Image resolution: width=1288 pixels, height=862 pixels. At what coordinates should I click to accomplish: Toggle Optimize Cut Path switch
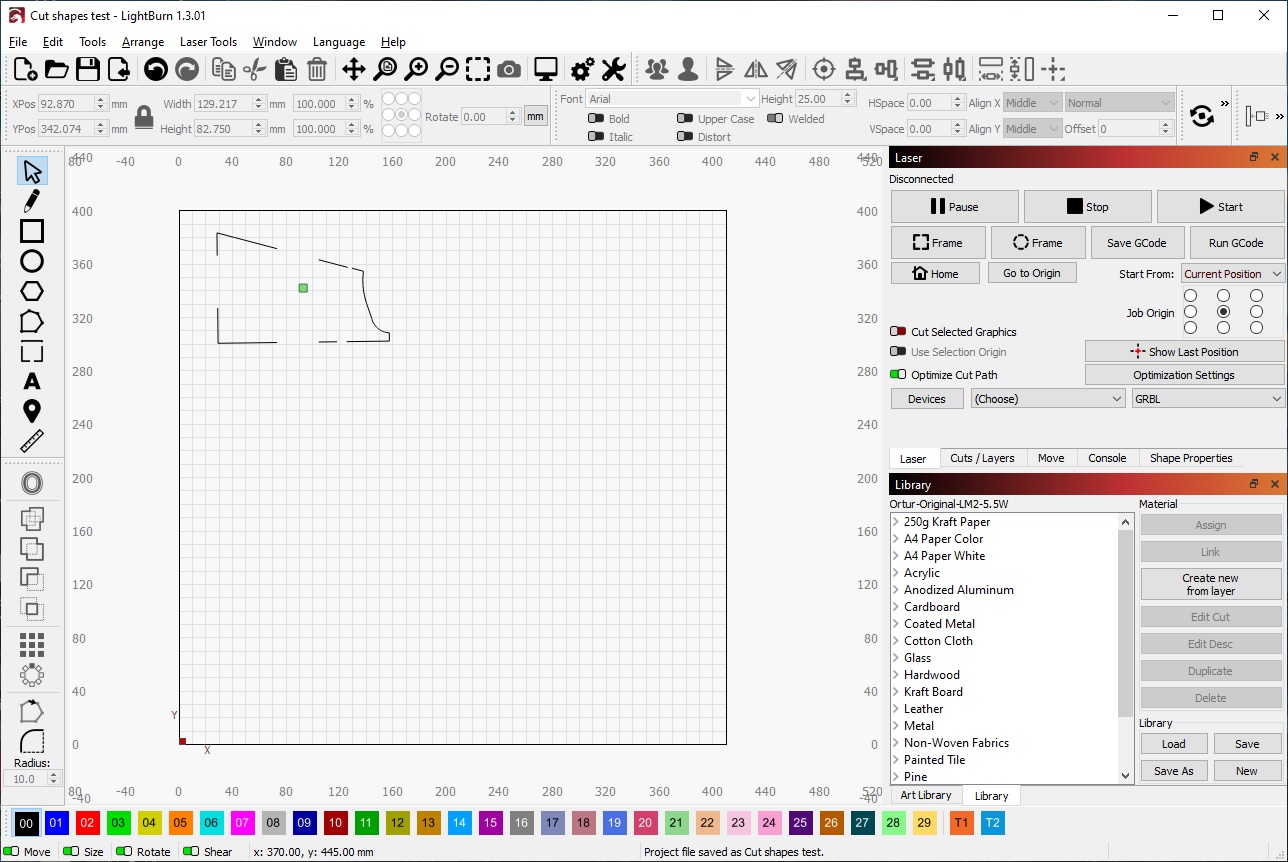click(x=898, y=375)
